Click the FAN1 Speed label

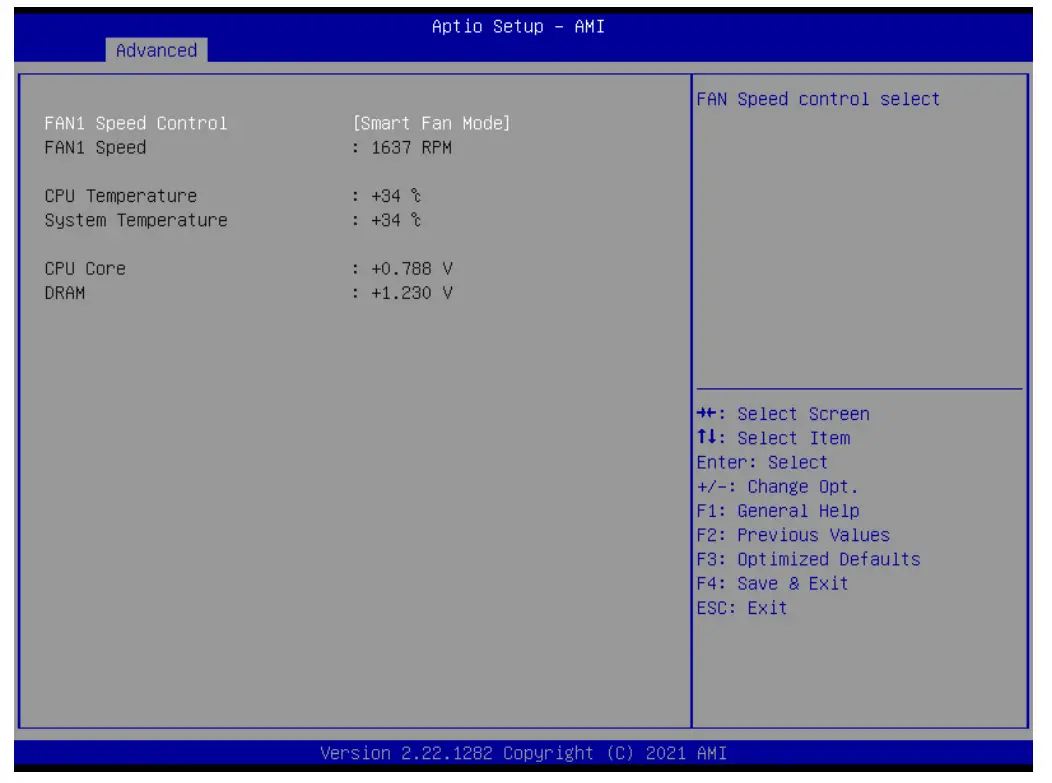(x=95, y=148)
